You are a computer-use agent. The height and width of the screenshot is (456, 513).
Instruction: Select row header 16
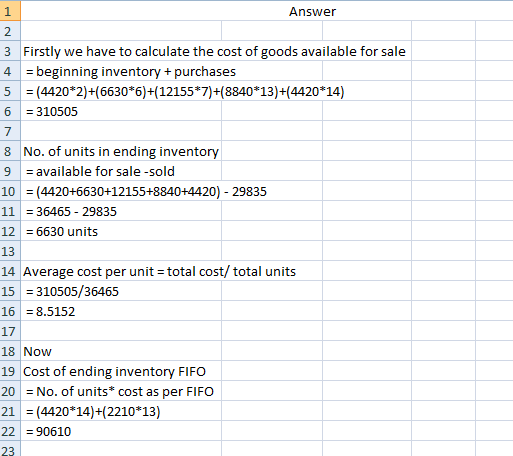pos(10,311)
